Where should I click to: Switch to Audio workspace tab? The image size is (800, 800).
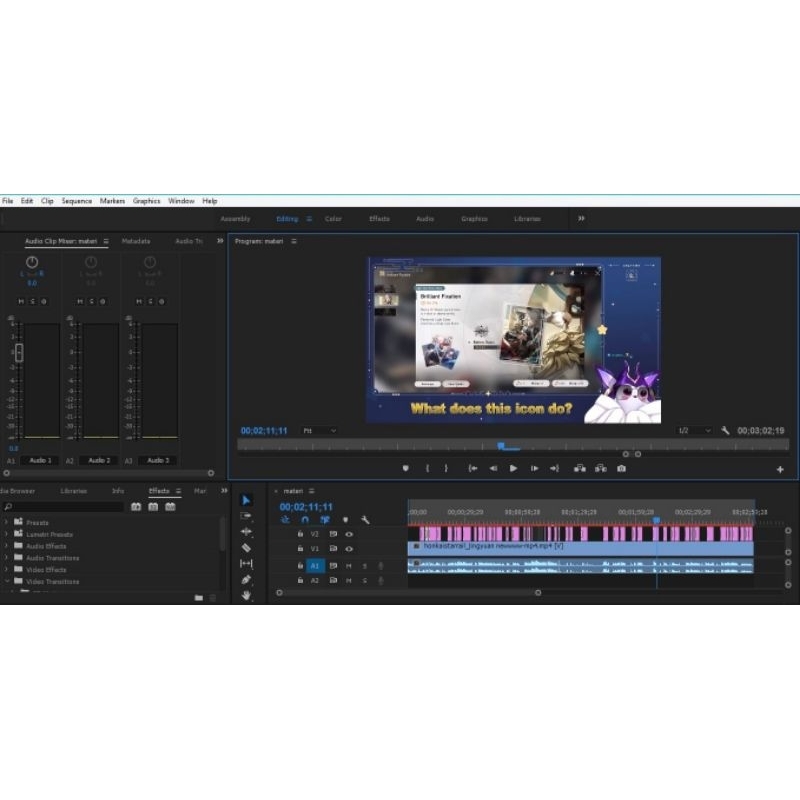[x=425, y=218]
